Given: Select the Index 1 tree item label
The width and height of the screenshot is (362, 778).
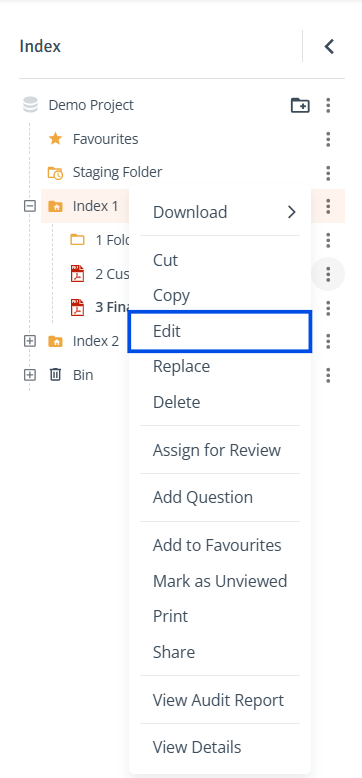Looking at the screenshot, I should click(96, 206).
